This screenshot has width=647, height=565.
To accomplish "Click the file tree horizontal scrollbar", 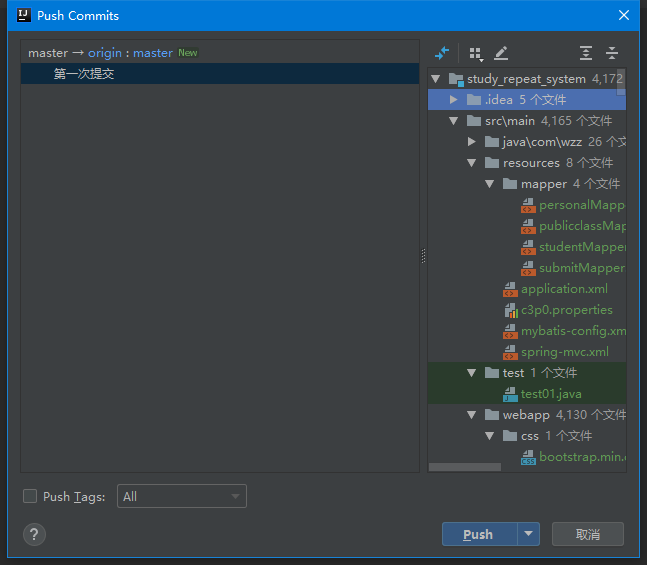I will (465, 467).
